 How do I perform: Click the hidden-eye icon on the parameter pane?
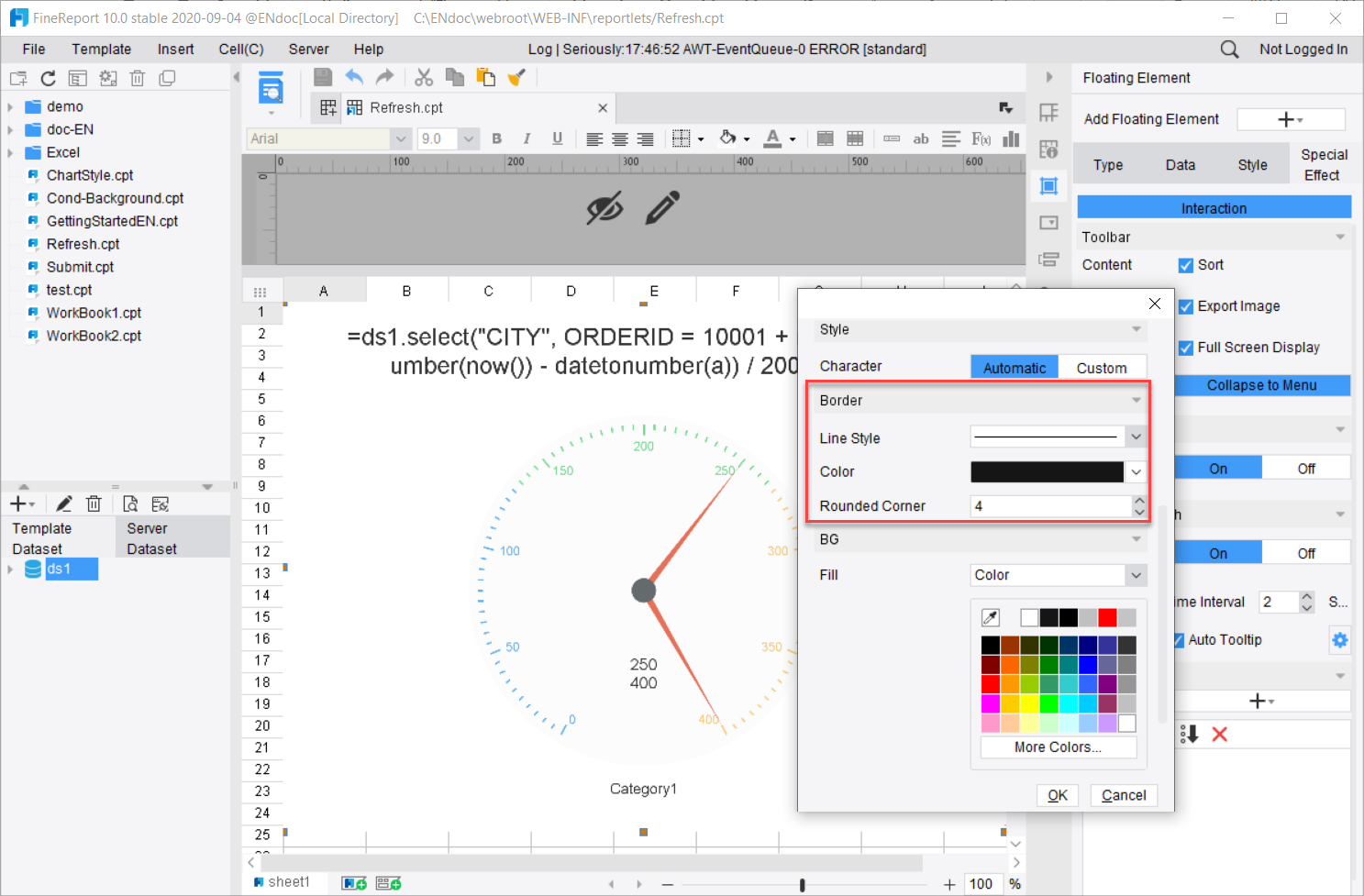(x=604, y=207)
